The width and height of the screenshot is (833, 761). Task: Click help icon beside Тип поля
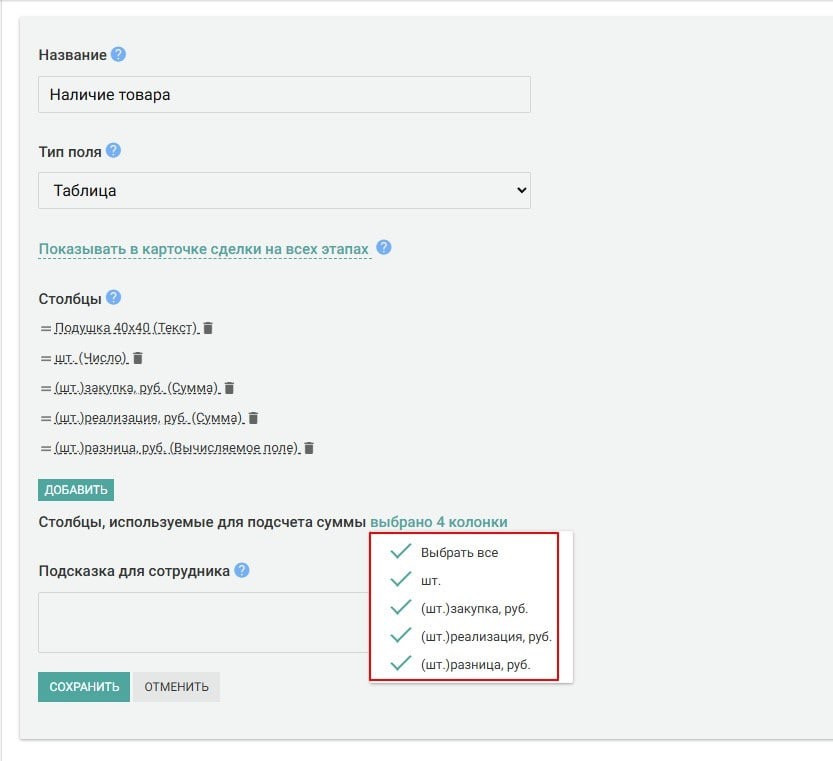click(x=113, y=150)
